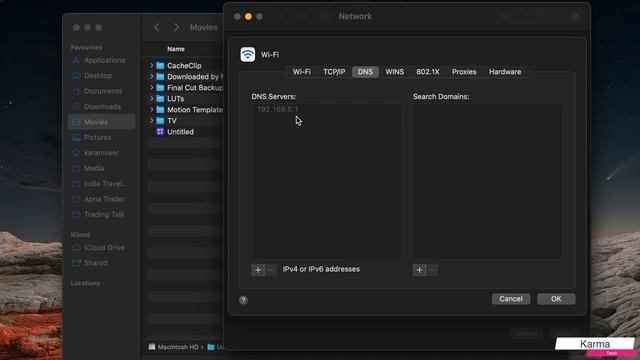Go forward in the Finder window
Viewport: 640px width, 360px height.
point(176,27)
